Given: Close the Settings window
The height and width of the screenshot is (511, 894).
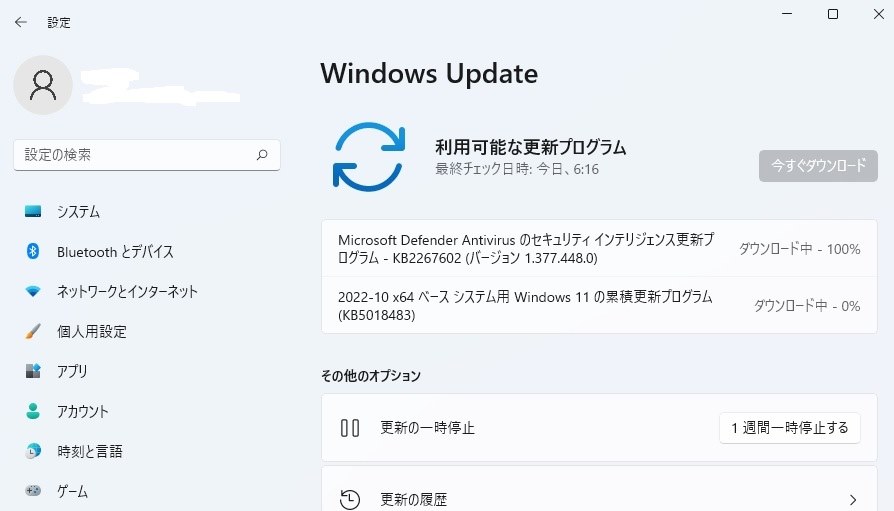Looking at the screenshot, I should pyautogui.click(x=879, y=14).
